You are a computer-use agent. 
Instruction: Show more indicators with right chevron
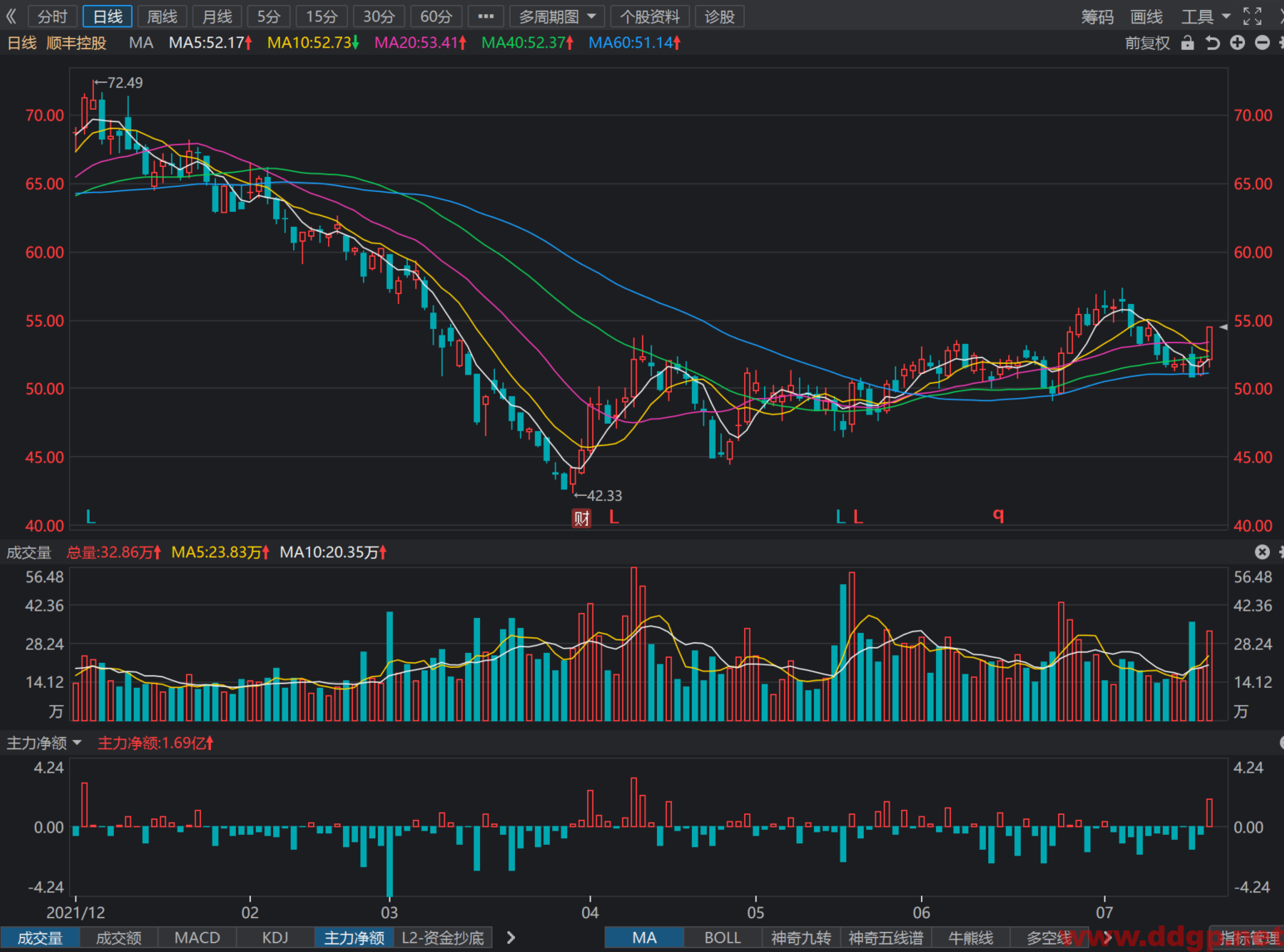click(x=511, y=938)
